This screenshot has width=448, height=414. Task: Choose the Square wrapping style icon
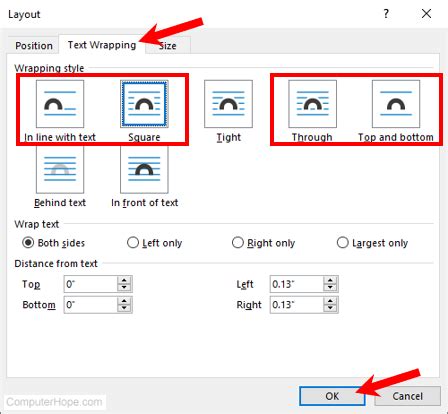[144, 104]
